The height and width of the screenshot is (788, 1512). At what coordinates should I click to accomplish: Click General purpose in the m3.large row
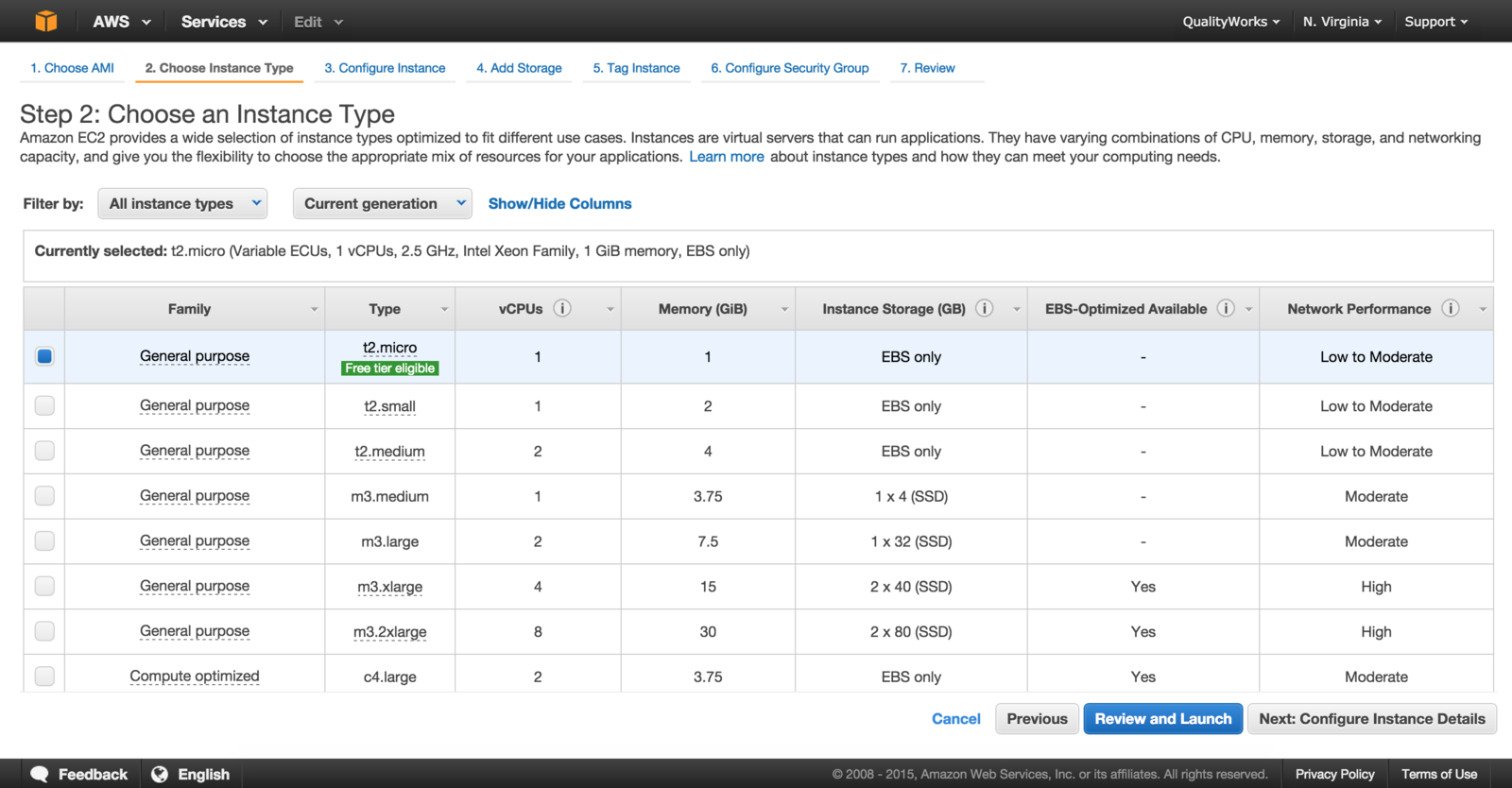(x=195, y=540)
